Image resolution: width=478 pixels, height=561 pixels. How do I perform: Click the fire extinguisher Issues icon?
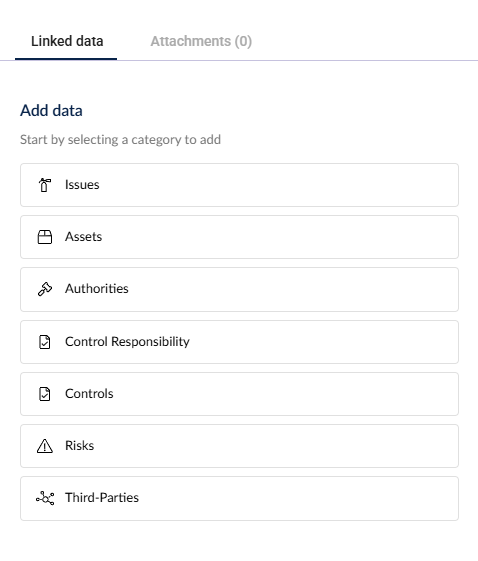click(45, 185)
